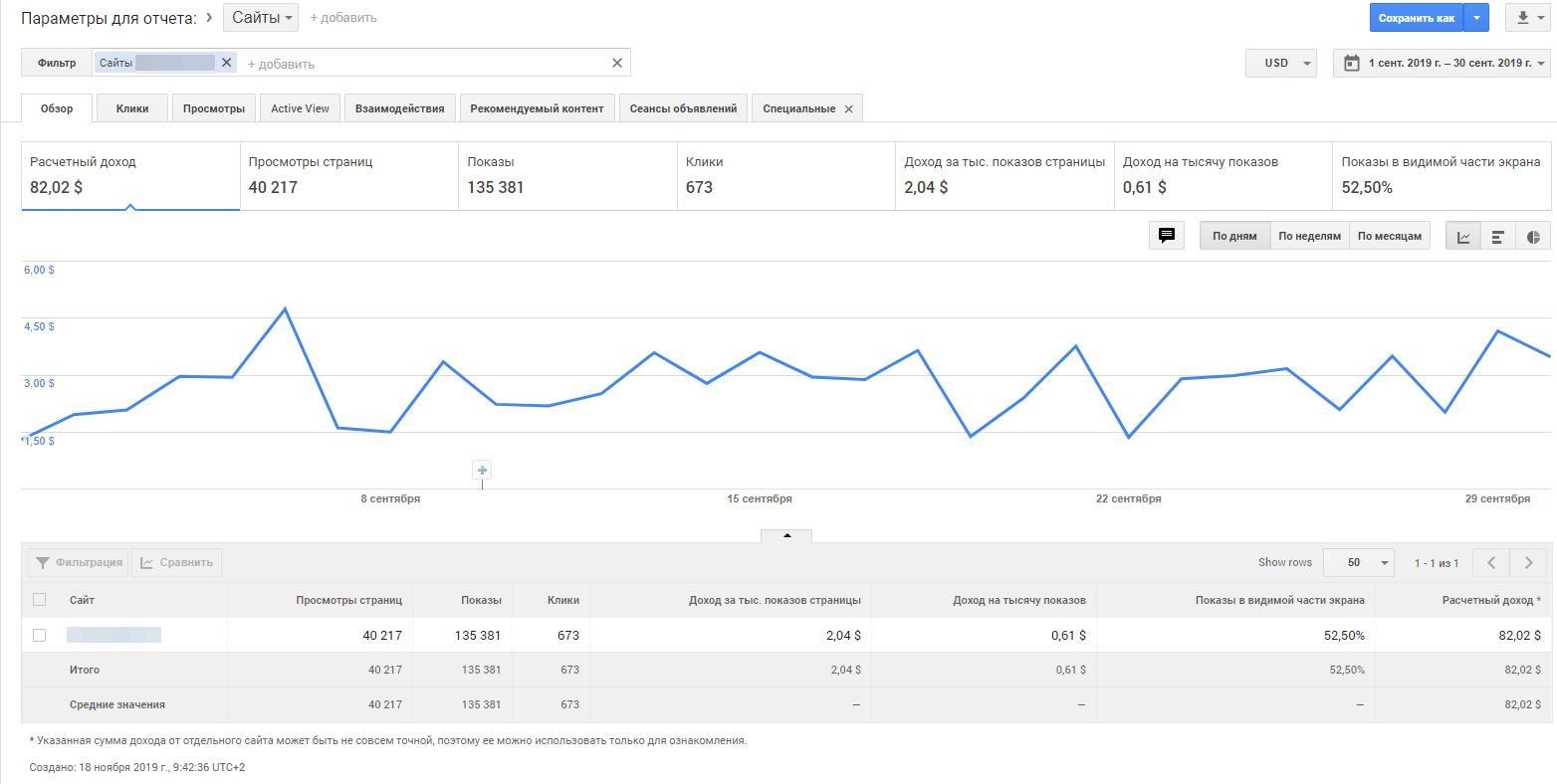This screenshot has width=1557, height=784.
Task: Sort by Доход на тысячу показов column
Action: click(1019, 600)
